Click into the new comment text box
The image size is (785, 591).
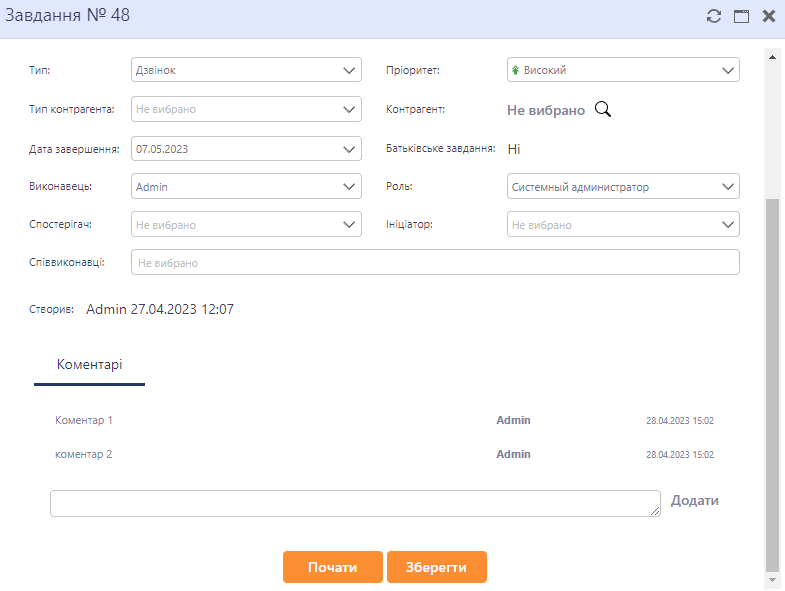point(355,503)
